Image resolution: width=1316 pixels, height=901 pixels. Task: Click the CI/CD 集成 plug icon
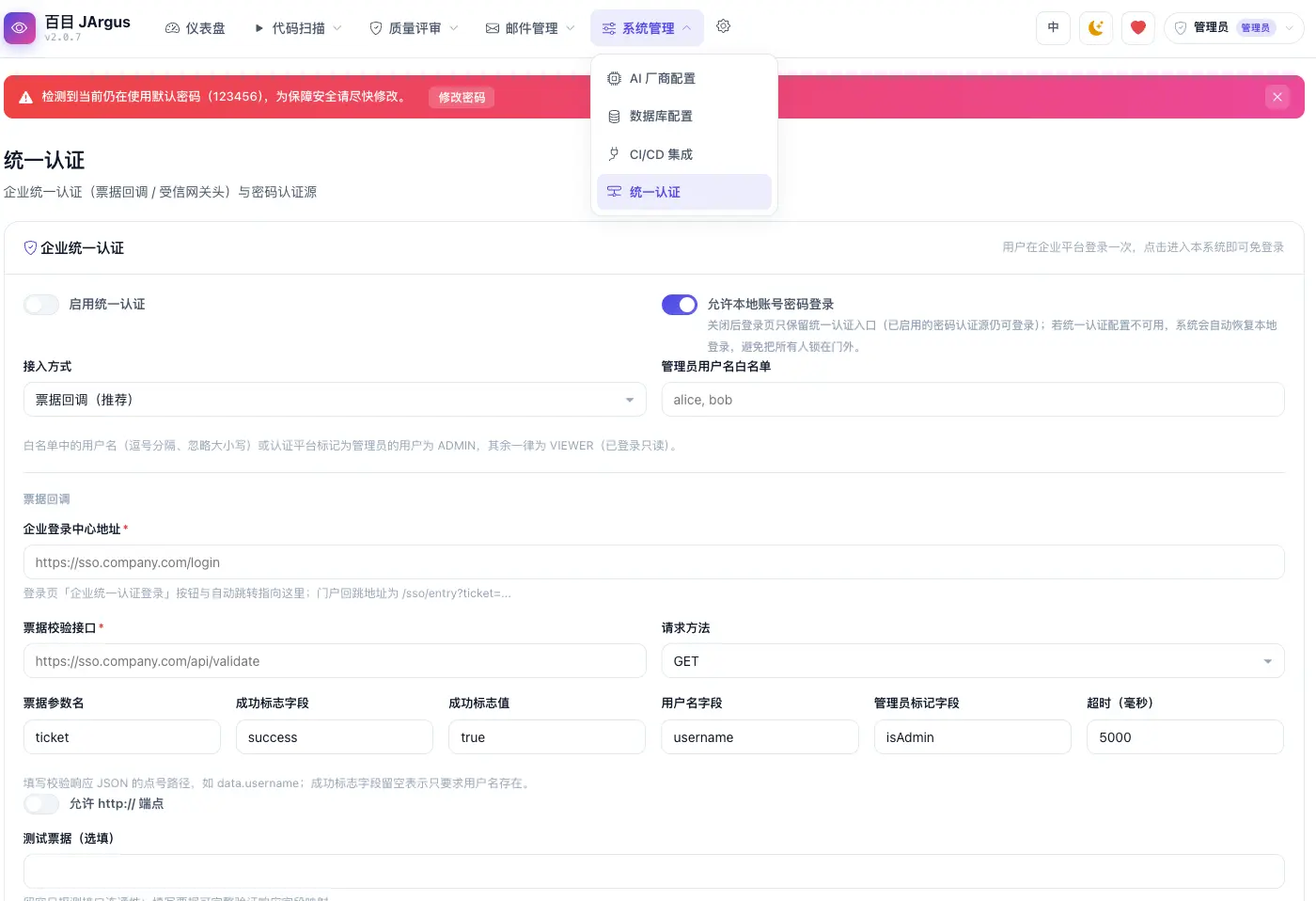(x=614, y=154)
